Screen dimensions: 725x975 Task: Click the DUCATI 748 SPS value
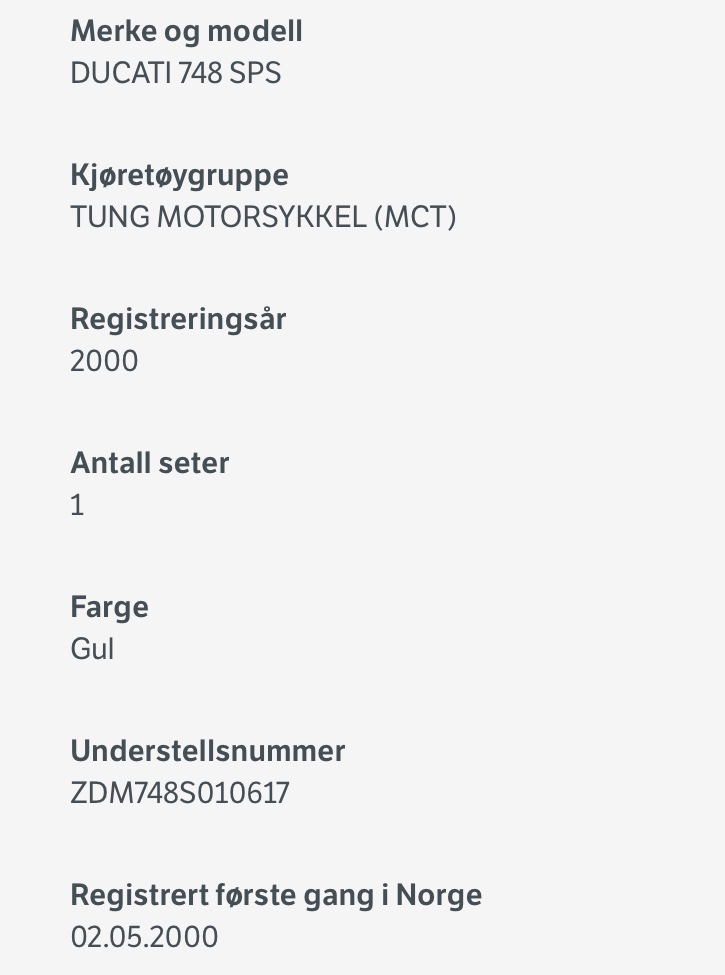tap(176, 73)
